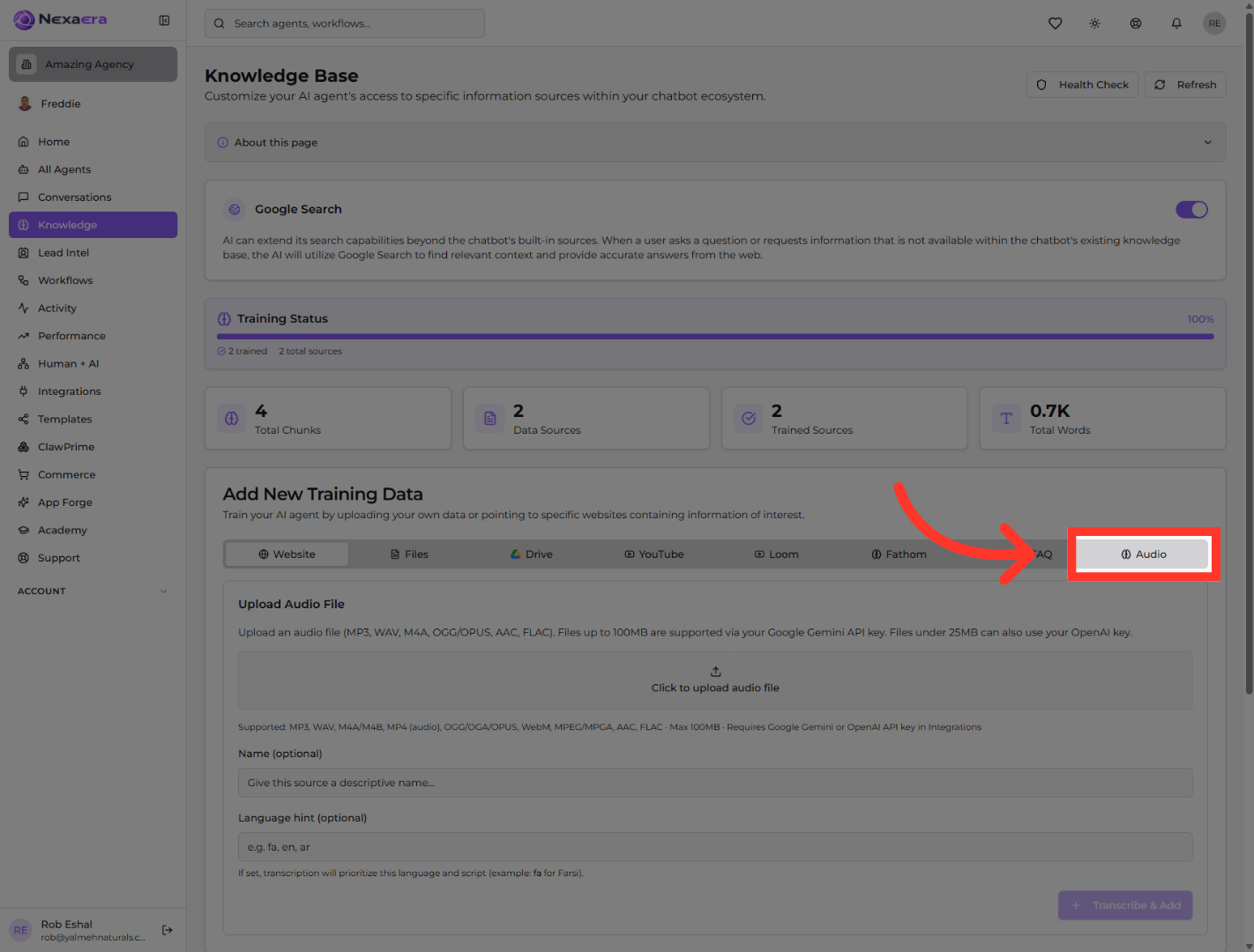Disable the Google Search toggle
1254x952 pixels.
pos(1191,210)
